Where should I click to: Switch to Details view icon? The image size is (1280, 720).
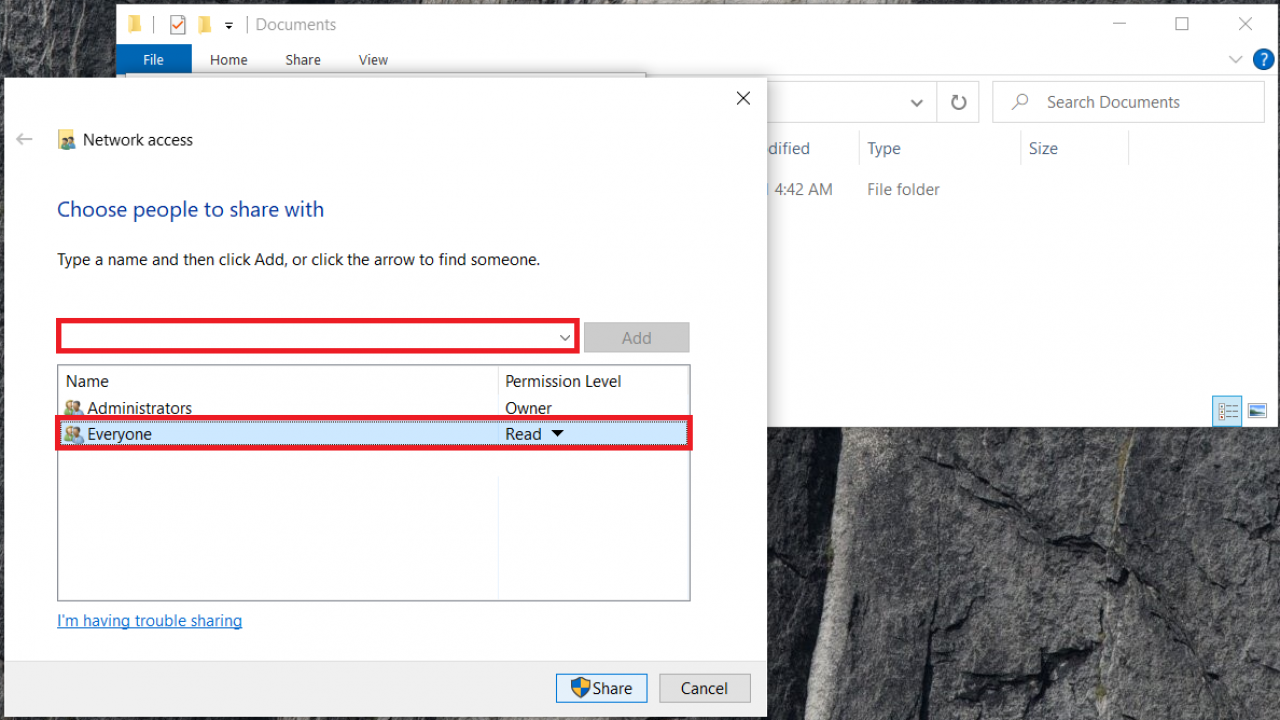coord(1228,411)
